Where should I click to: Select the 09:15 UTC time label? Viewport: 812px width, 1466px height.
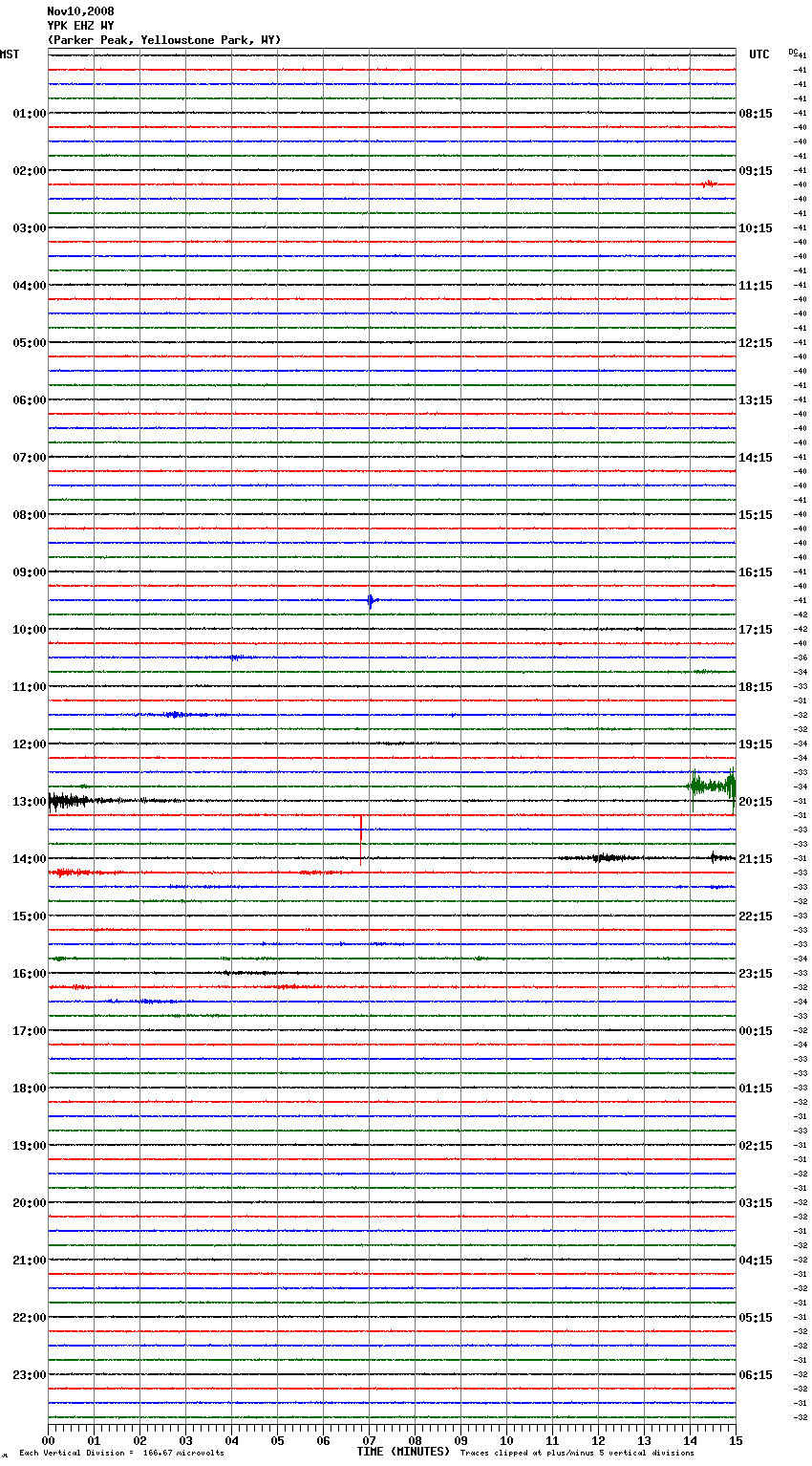756,171
